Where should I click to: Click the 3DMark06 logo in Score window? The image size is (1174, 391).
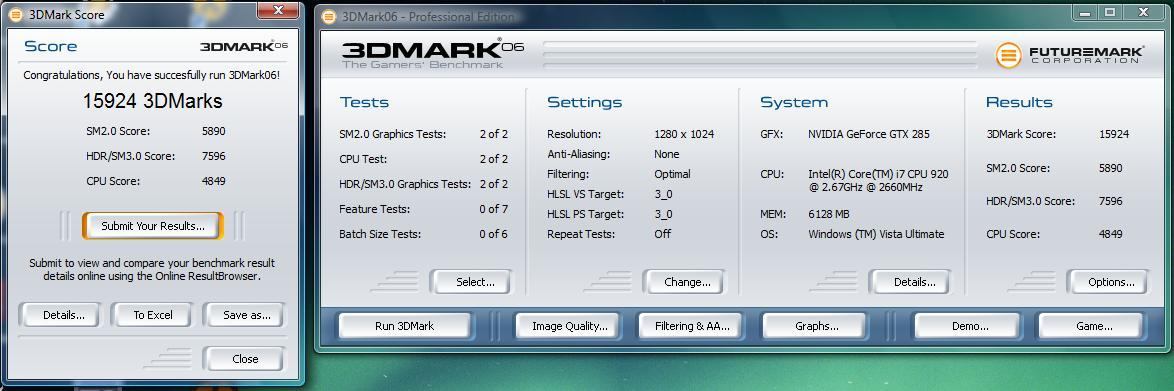coord(243,46)
